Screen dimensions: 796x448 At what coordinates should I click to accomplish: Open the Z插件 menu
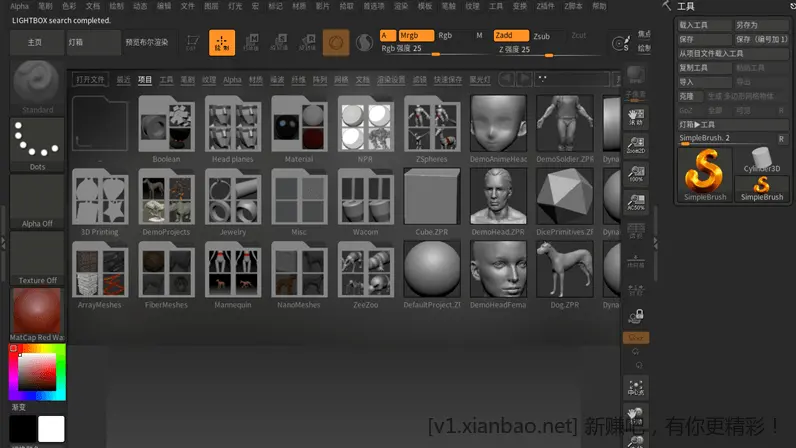[x=546, y=6]
